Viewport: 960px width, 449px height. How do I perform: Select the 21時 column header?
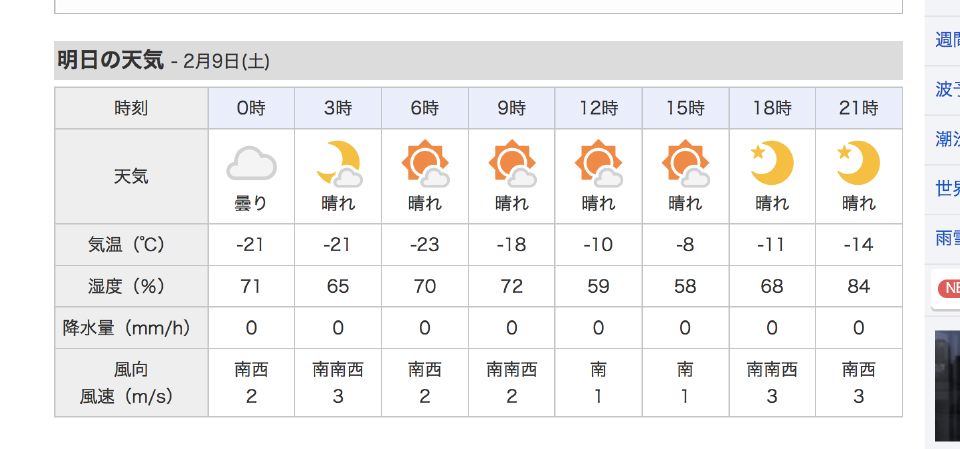[x=858, y=108]
